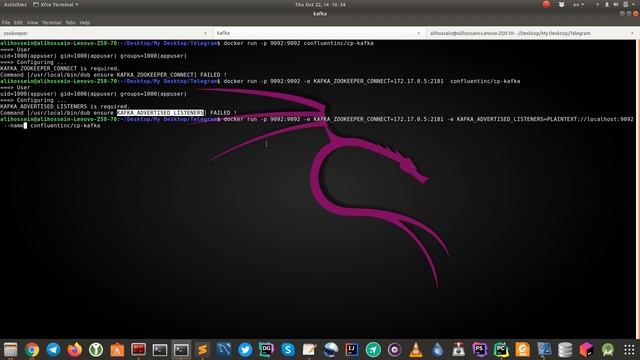The height and width of the screenshot is (360, 640).
Task: Click 'KAFKA_ADVERTISED_LISTENERS is required.' line
Action: [65, 107]
